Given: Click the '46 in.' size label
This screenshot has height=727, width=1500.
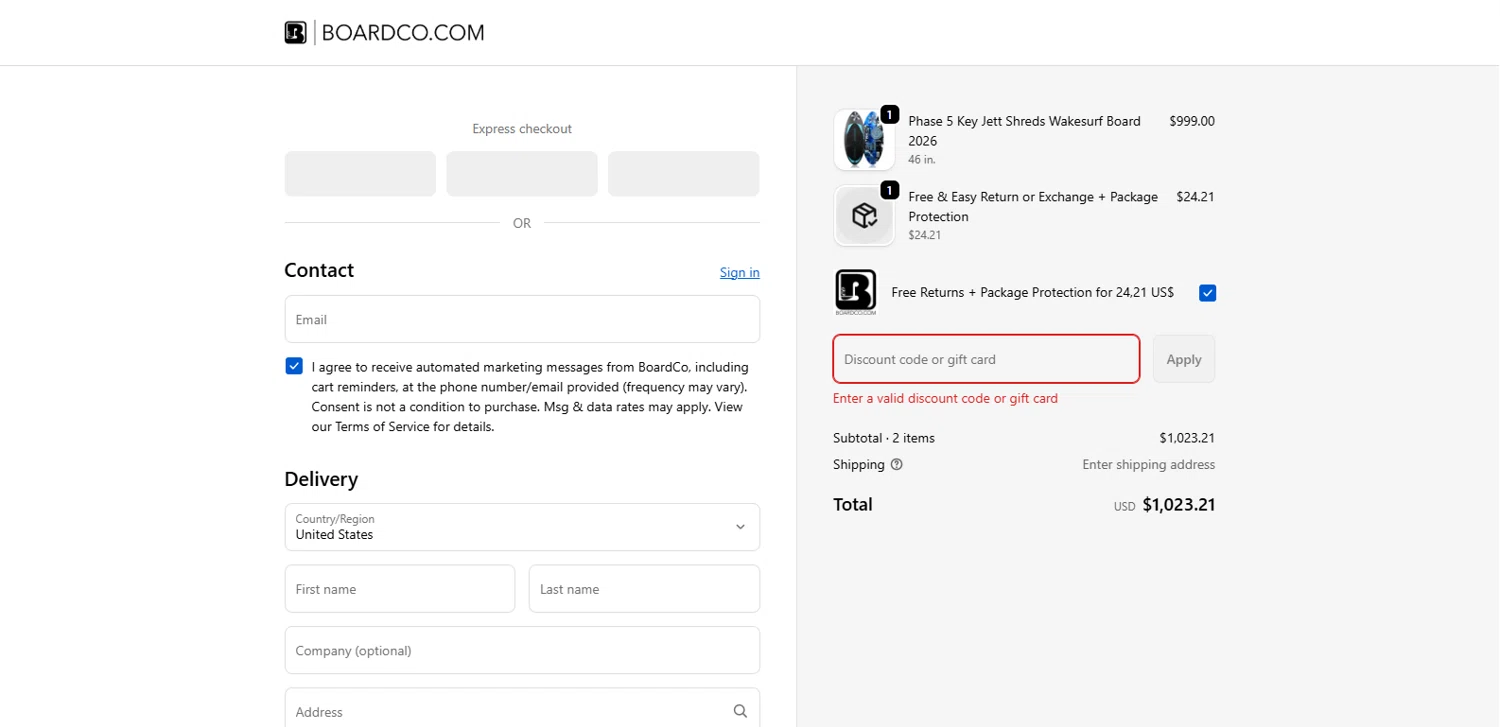Looking at the screenshot, I should 922,159.
